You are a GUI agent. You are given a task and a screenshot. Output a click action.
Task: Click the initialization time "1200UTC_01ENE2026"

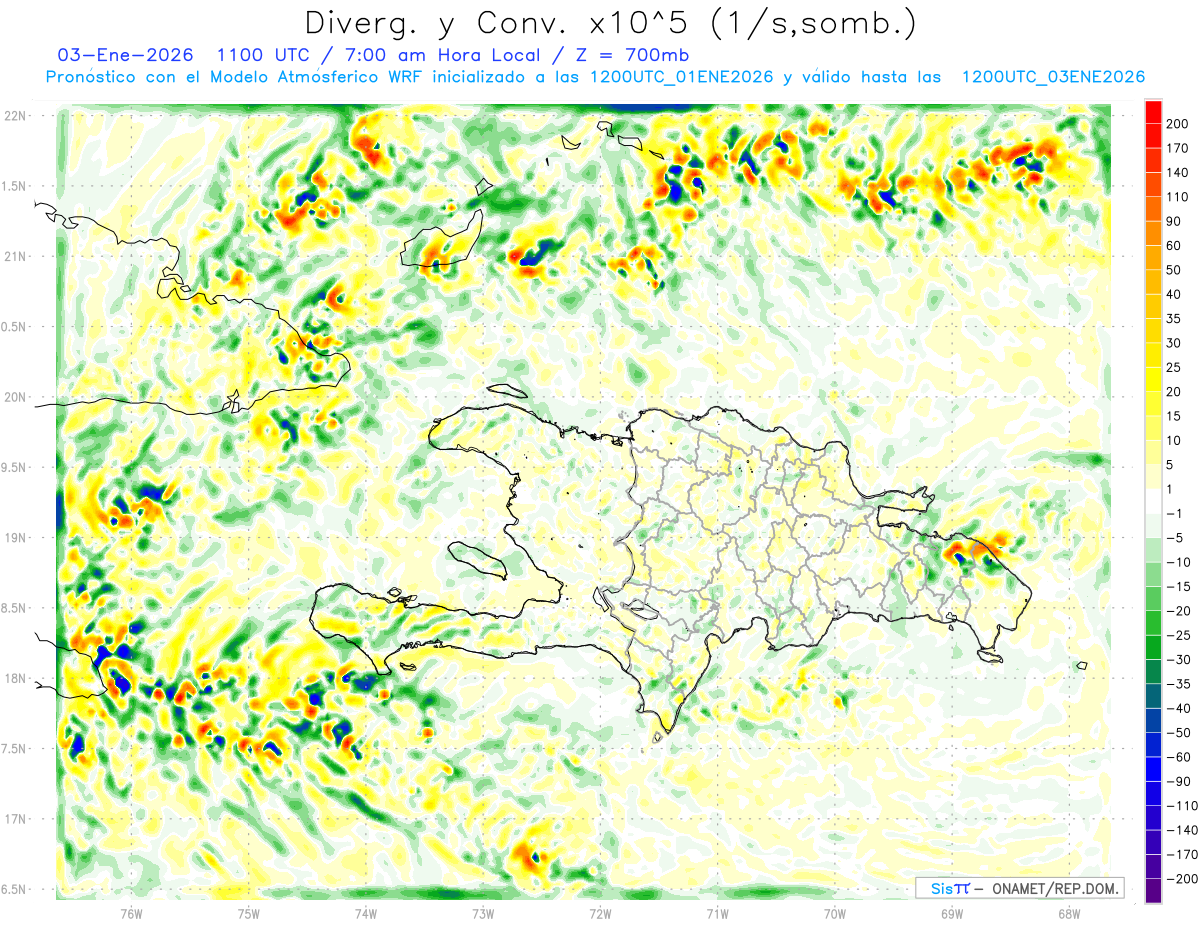tap(681, 77)
